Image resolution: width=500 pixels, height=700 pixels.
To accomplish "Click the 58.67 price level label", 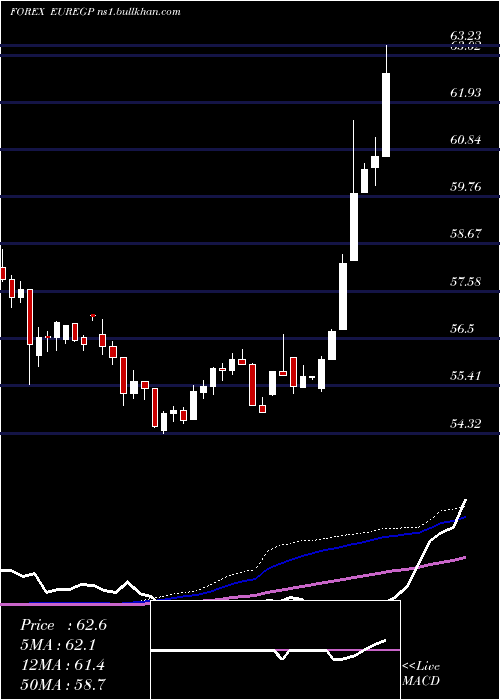I will 466,234.
